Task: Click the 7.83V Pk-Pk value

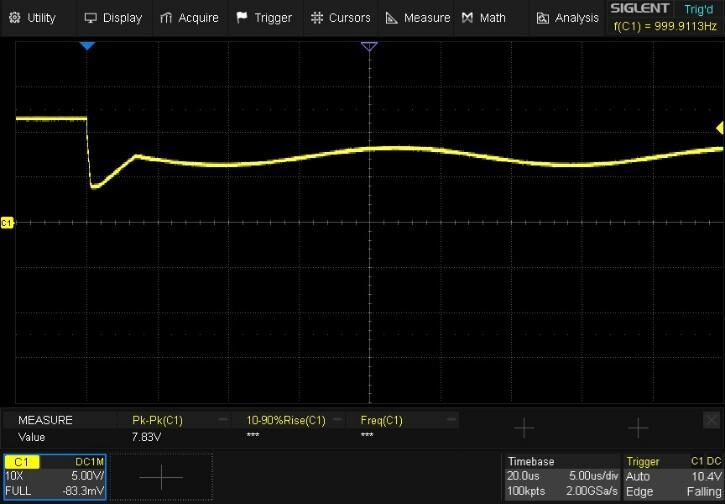Action: [146, 437]
